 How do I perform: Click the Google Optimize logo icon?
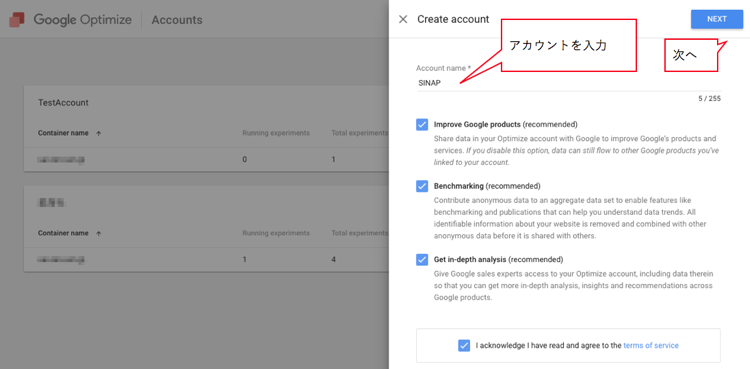(x=17, y=20)
